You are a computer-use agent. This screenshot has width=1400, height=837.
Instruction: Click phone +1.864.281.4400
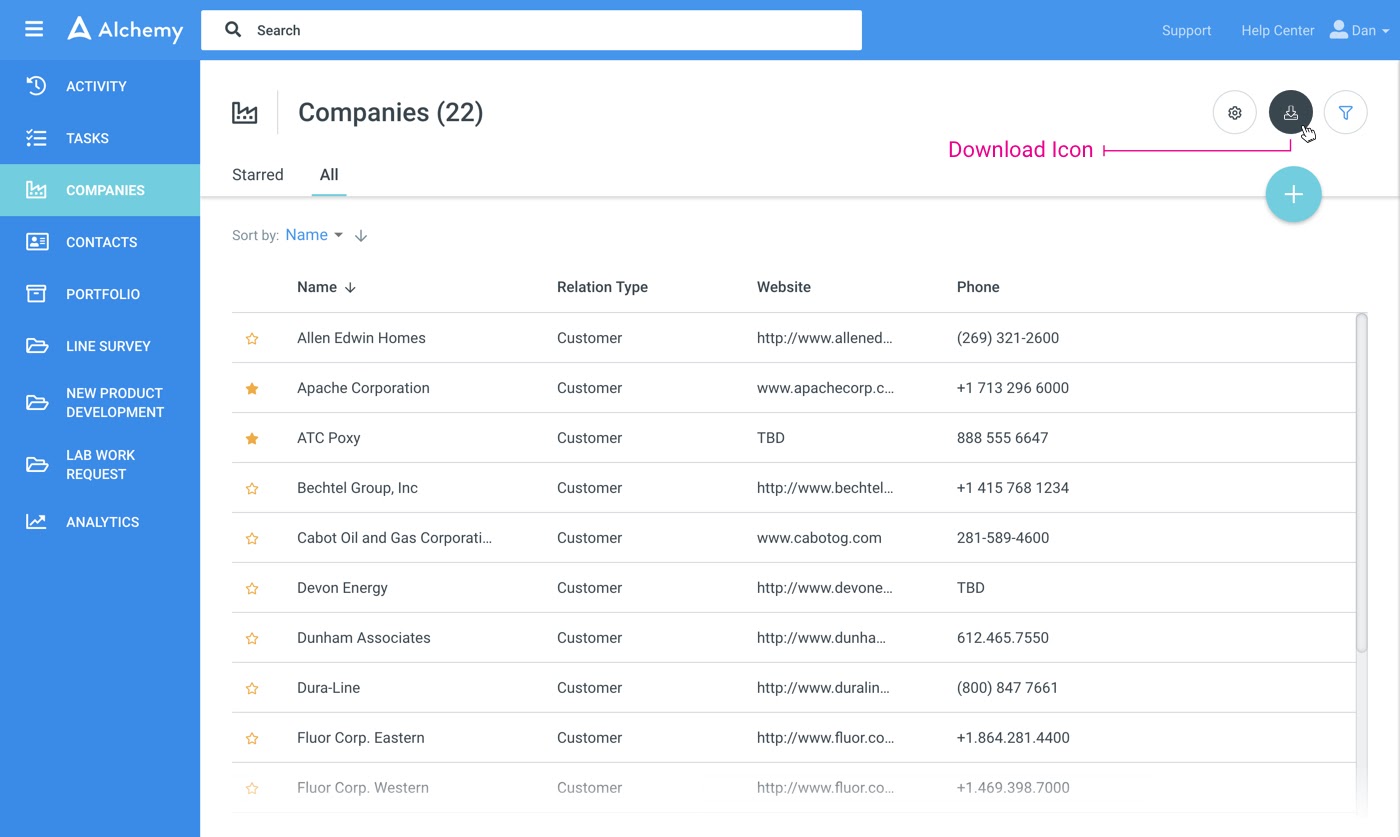(1013, 738)
